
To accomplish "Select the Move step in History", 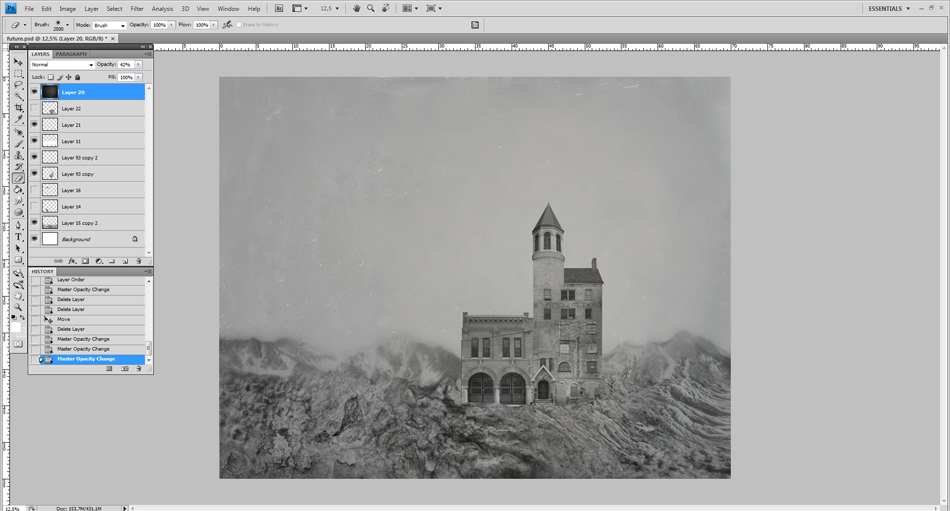I will [64, 319].
